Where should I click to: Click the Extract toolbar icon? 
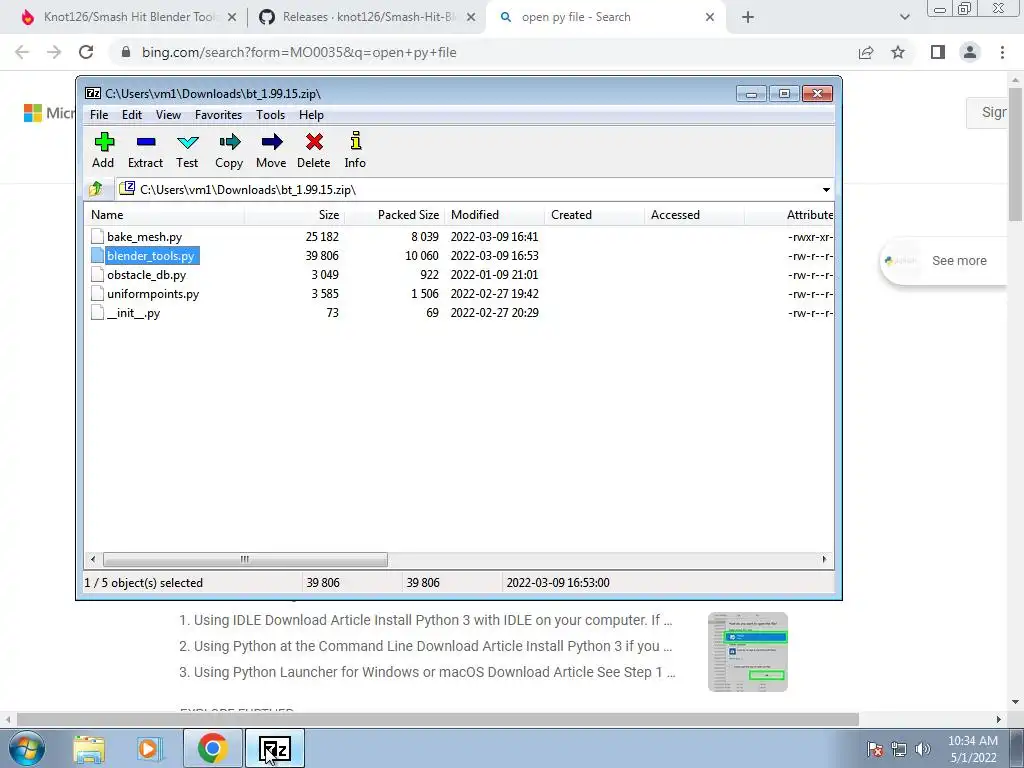point(146,142)
